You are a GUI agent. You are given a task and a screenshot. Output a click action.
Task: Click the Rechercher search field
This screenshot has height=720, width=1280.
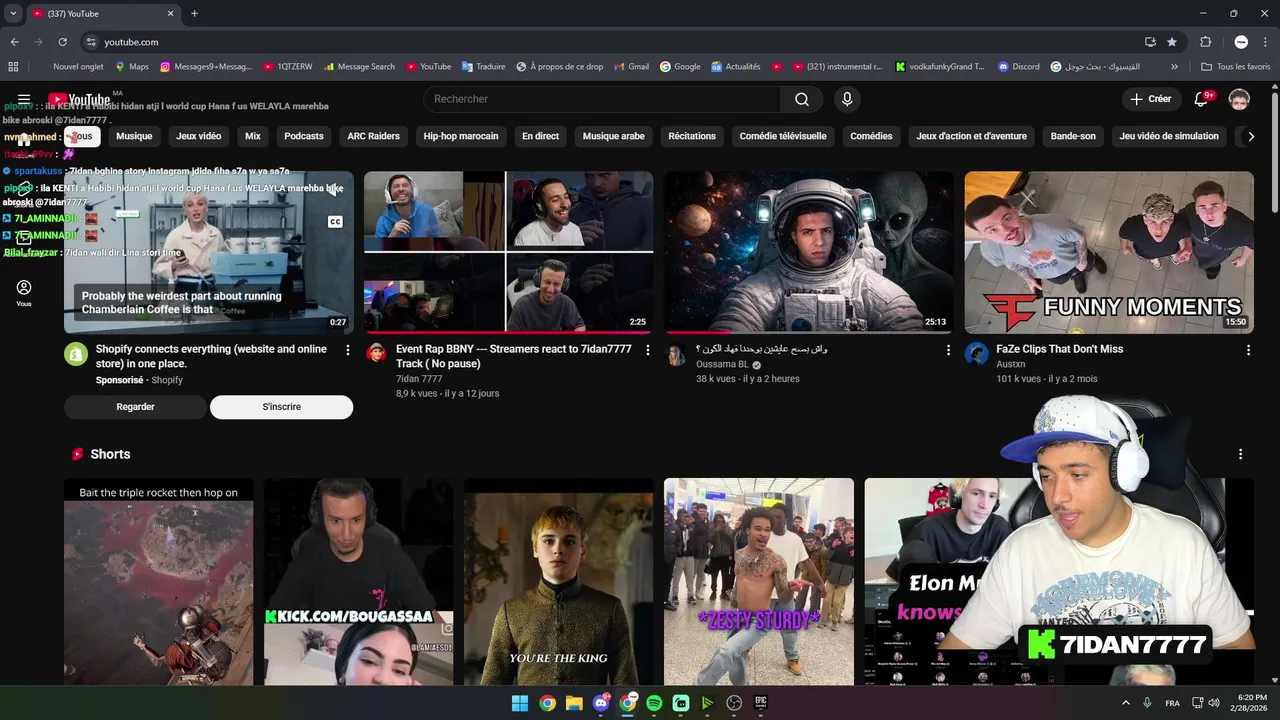tap(602, 99)
